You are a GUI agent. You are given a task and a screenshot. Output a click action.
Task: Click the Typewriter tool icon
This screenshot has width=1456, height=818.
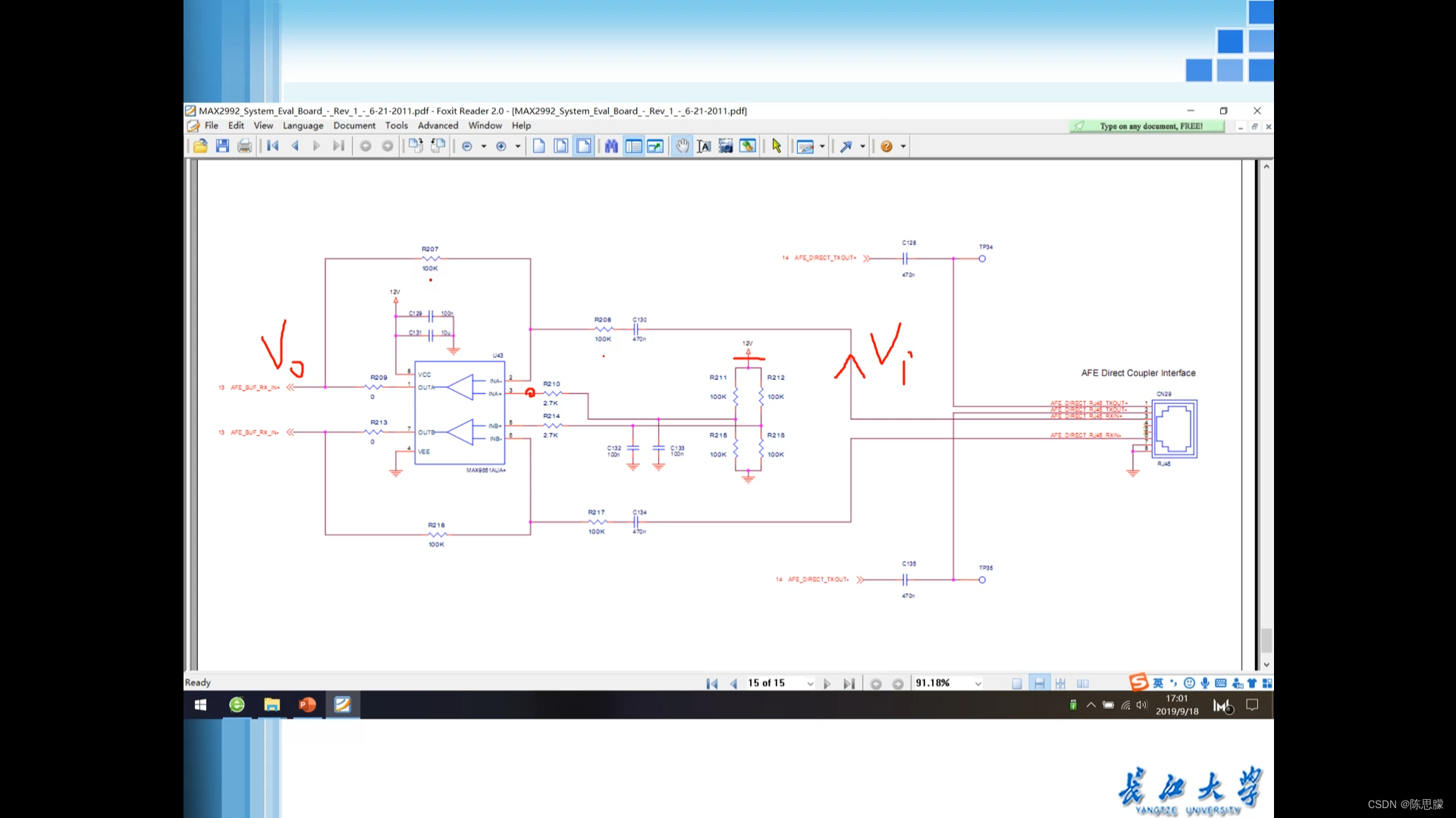coord(805,146)
